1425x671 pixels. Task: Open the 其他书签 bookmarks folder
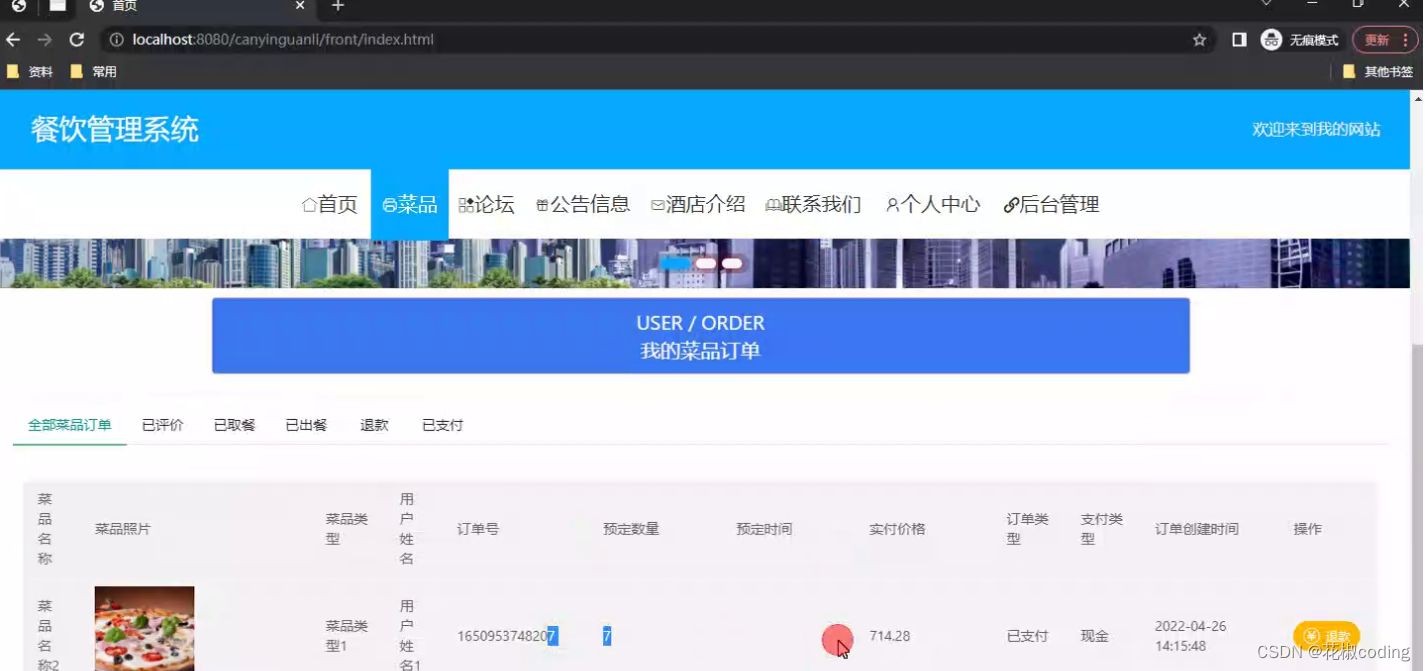click(1378, 72)
